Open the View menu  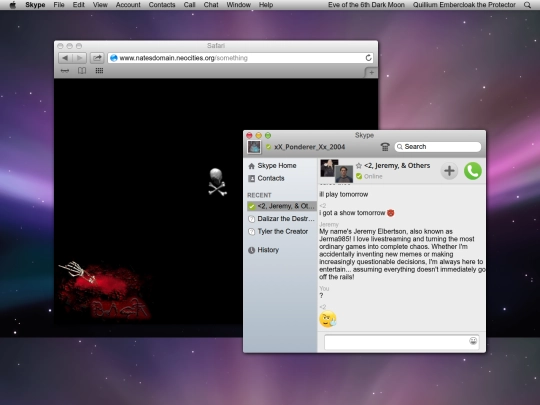point(100,5)
